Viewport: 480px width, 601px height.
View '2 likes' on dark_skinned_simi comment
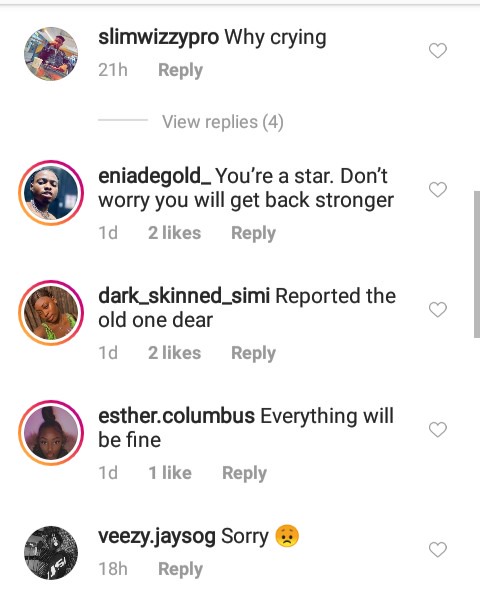[174, 353]
